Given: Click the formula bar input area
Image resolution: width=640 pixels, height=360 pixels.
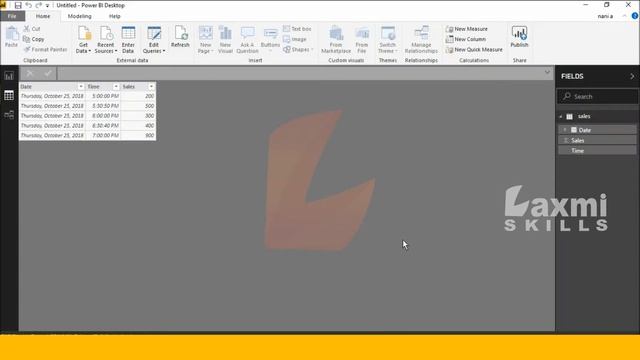Looking at the screenshot, I should point(300,73).
